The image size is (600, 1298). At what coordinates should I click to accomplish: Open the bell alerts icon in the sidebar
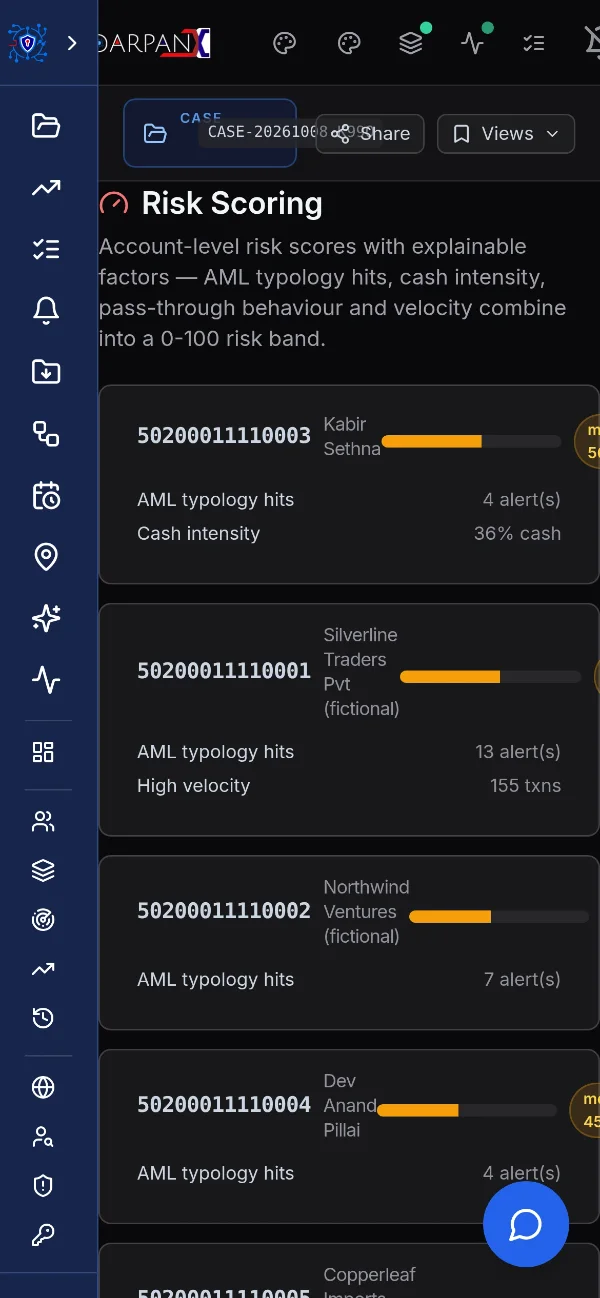click(46, 311)
